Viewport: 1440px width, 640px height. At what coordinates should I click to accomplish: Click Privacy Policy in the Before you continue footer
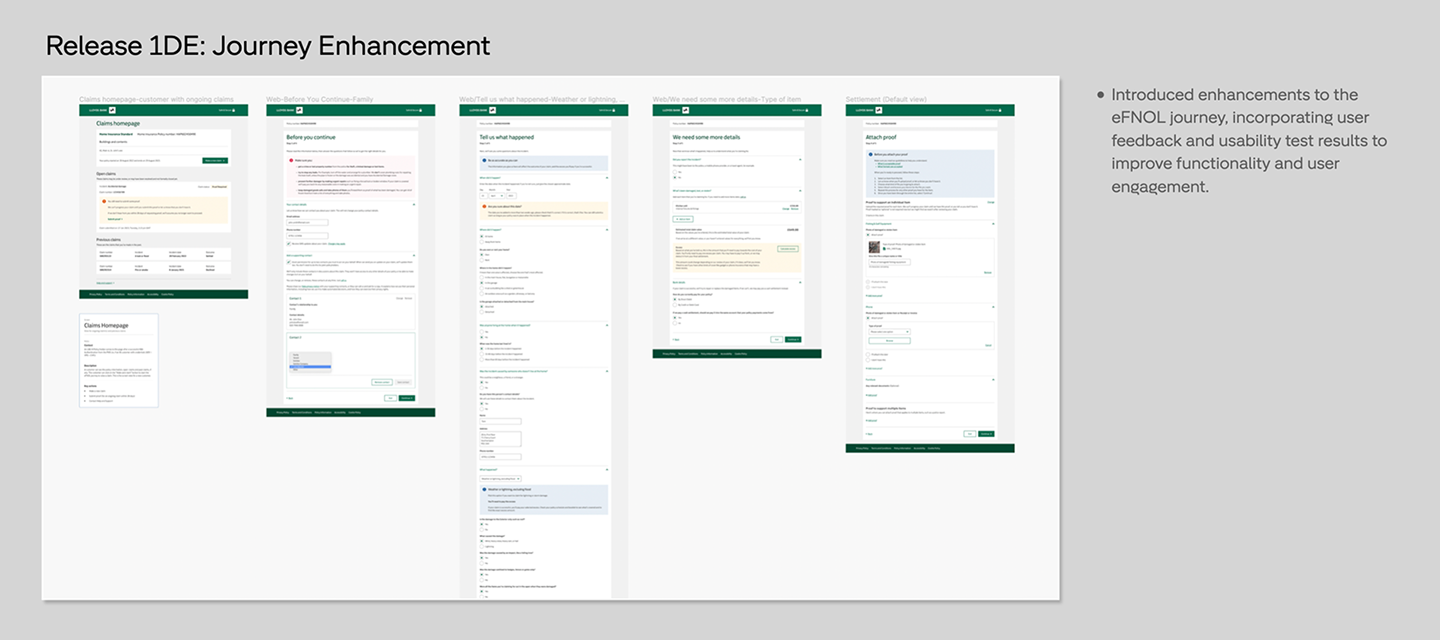click(283, 412)
